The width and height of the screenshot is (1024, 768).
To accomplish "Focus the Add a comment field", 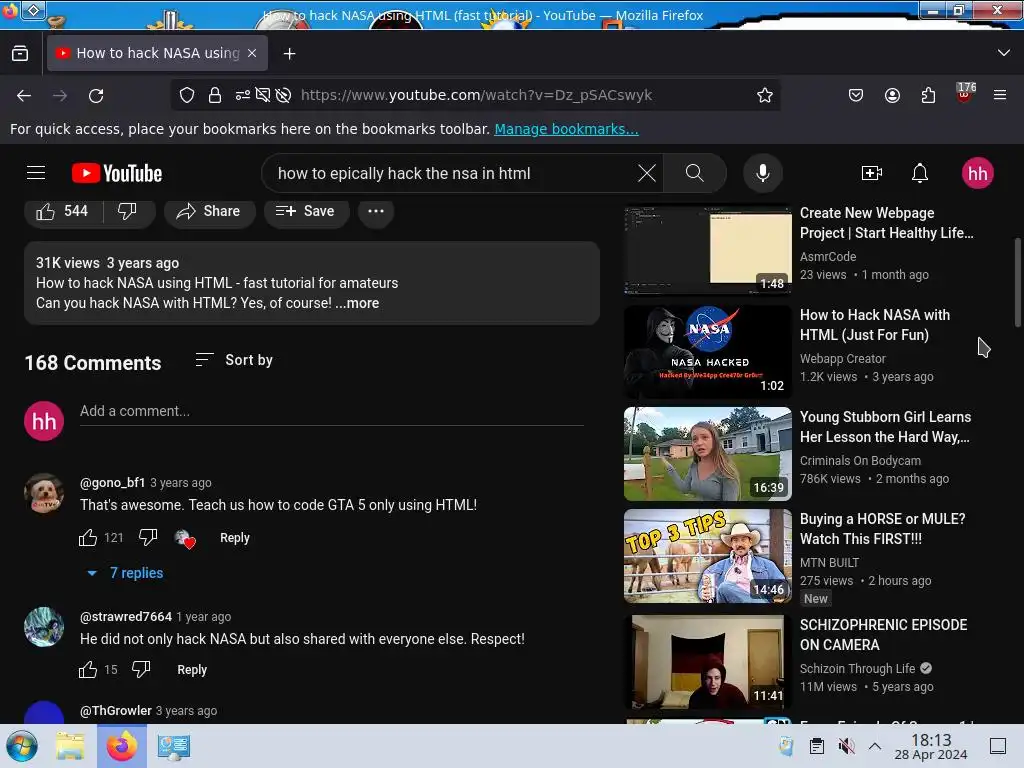I will point(332,411).
